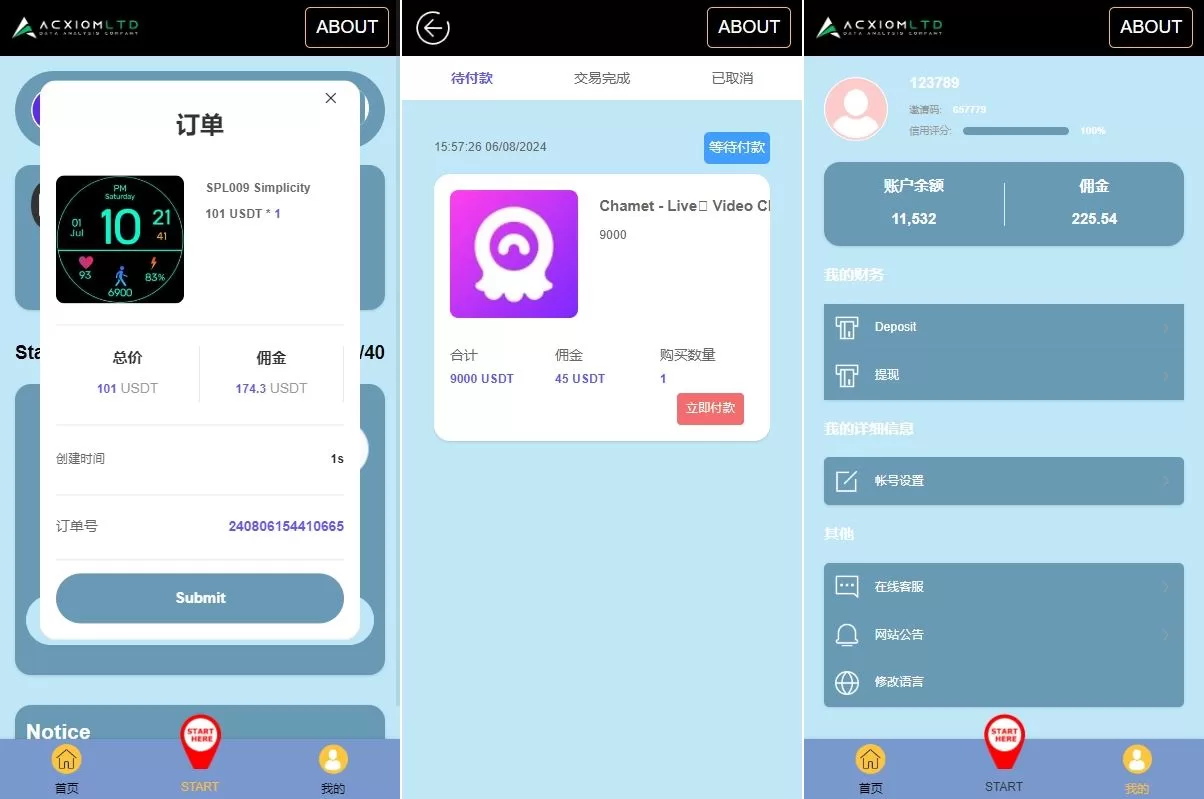Viewport: 1204px width, 799px height.
Task: Open the 帐号设置 menu entry
Action: pos(1004,481)
